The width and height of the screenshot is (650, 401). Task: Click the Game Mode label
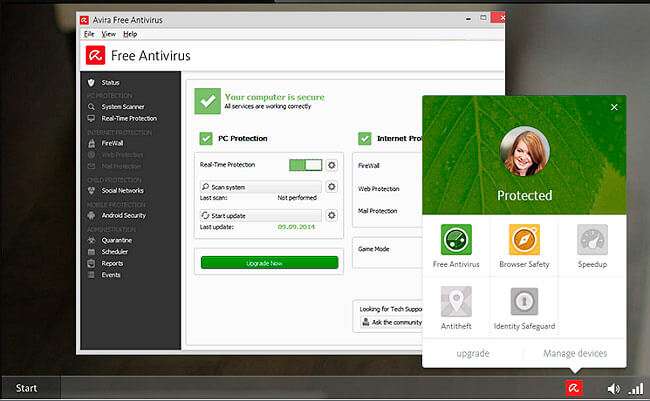[374, 249]
